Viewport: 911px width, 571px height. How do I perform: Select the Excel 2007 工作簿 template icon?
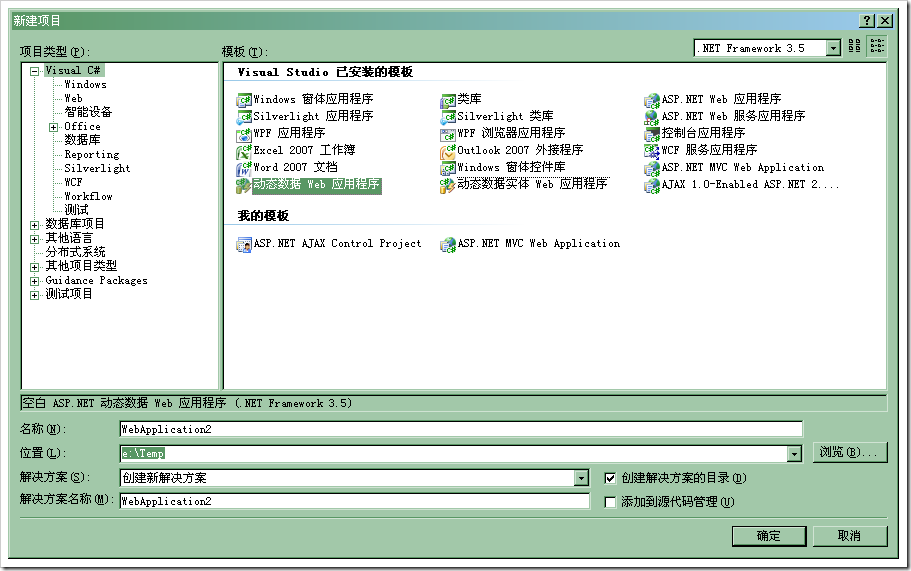(x=243, y=151)
